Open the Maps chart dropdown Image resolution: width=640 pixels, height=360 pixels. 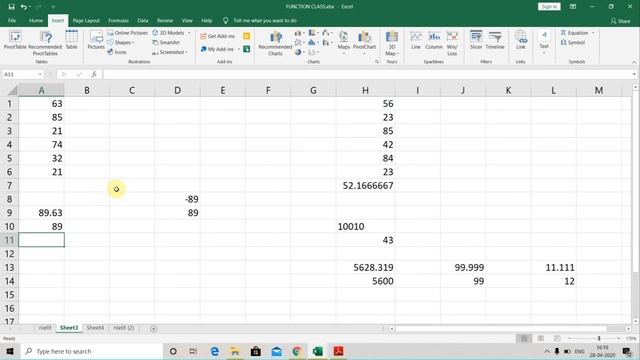click(344, 43)
